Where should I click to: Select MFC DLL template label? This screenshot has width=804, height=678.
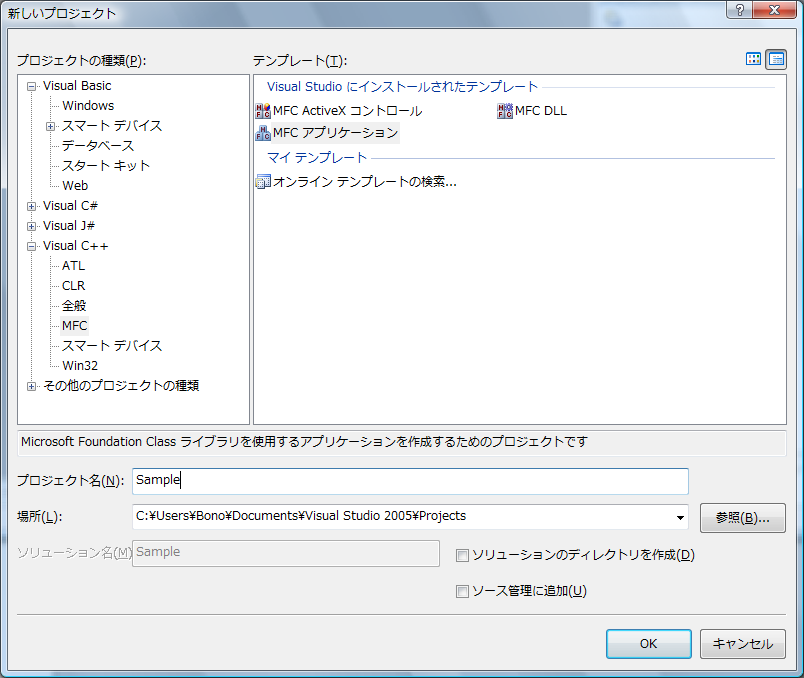click(540, 111)
